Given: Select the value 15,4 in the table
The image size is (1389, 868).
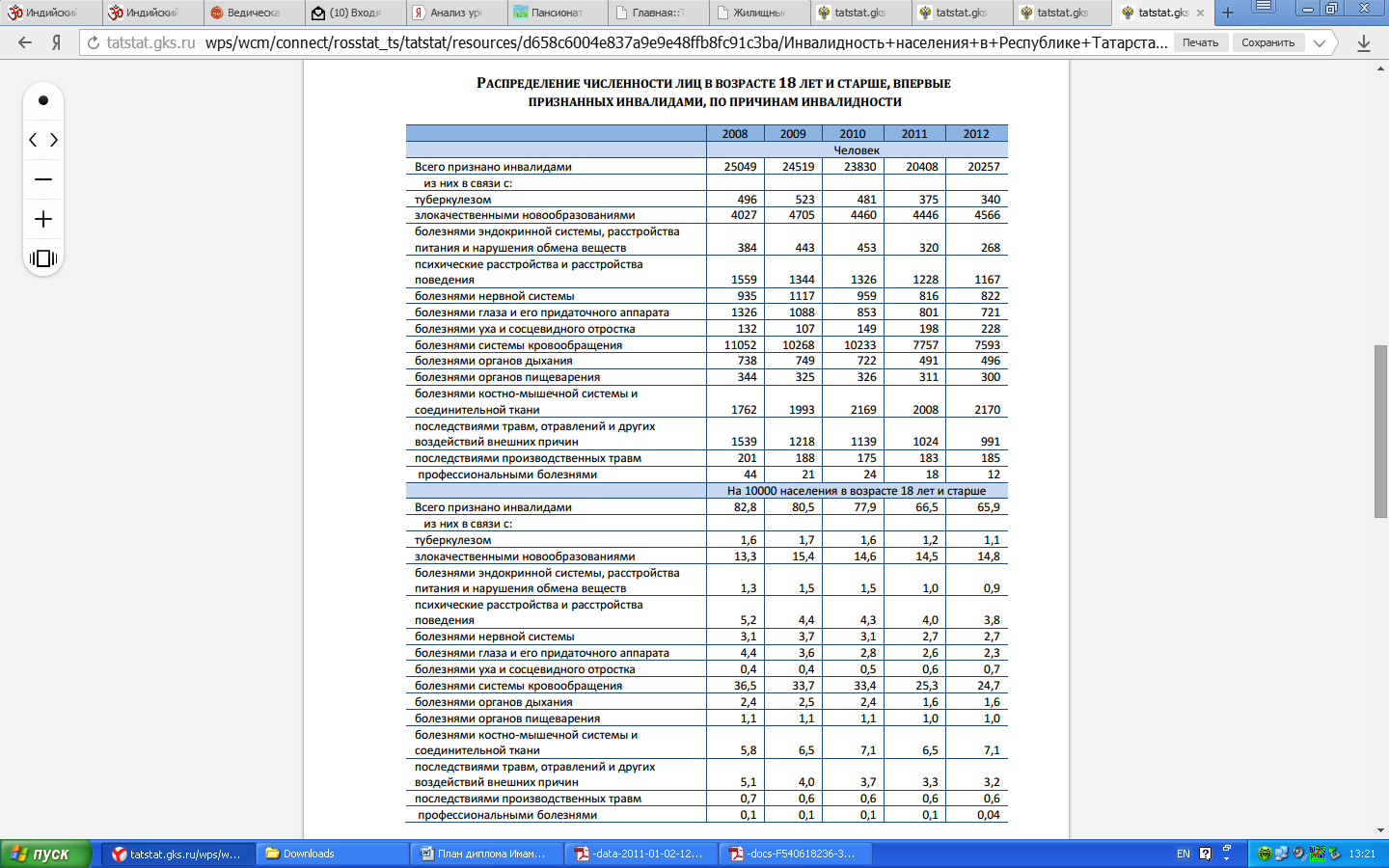Looking at the screenshot, I should coord(803,556).
